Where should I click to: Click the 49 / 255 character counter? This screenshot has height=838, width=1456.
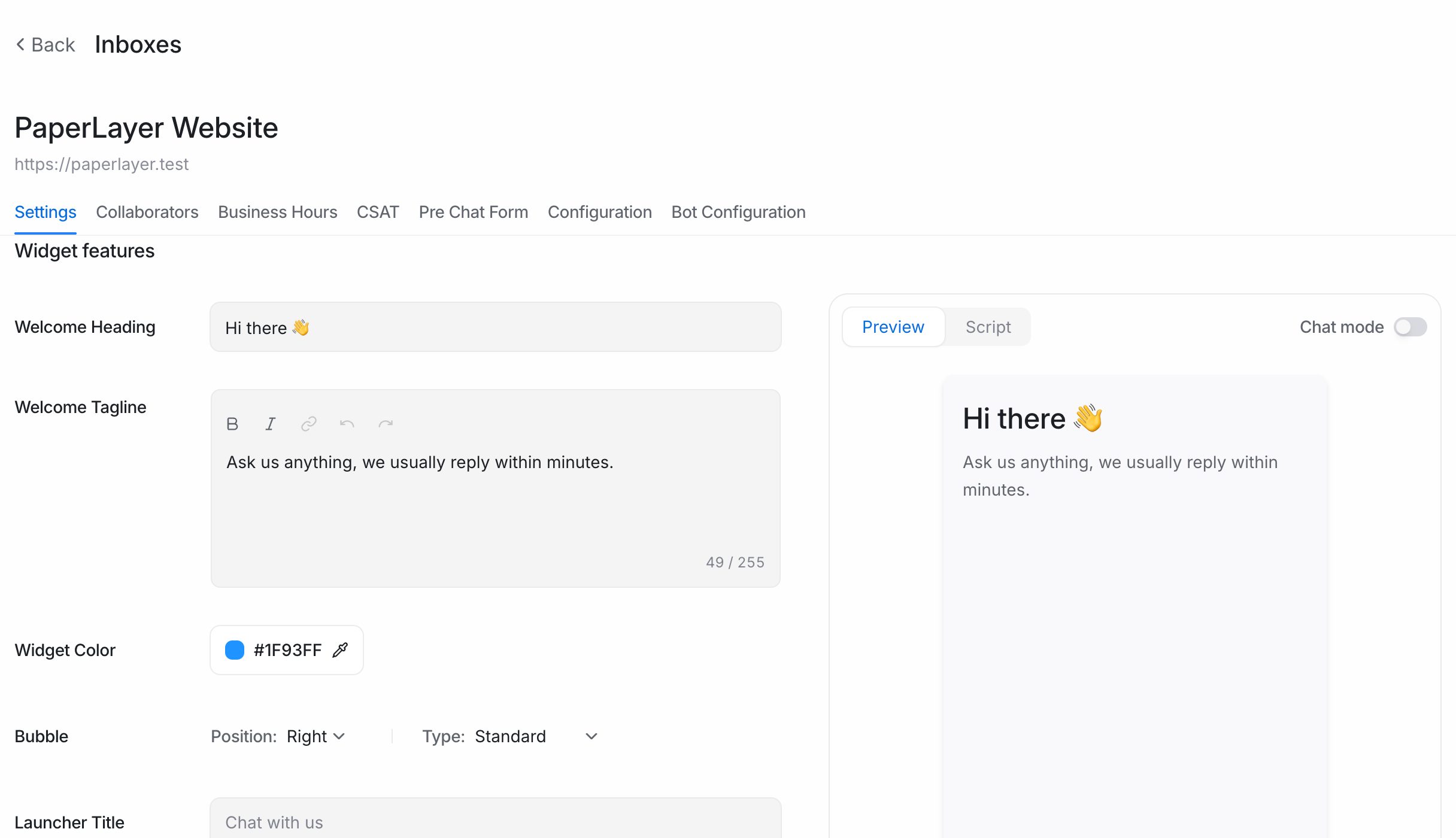click(x=735, y=562)
